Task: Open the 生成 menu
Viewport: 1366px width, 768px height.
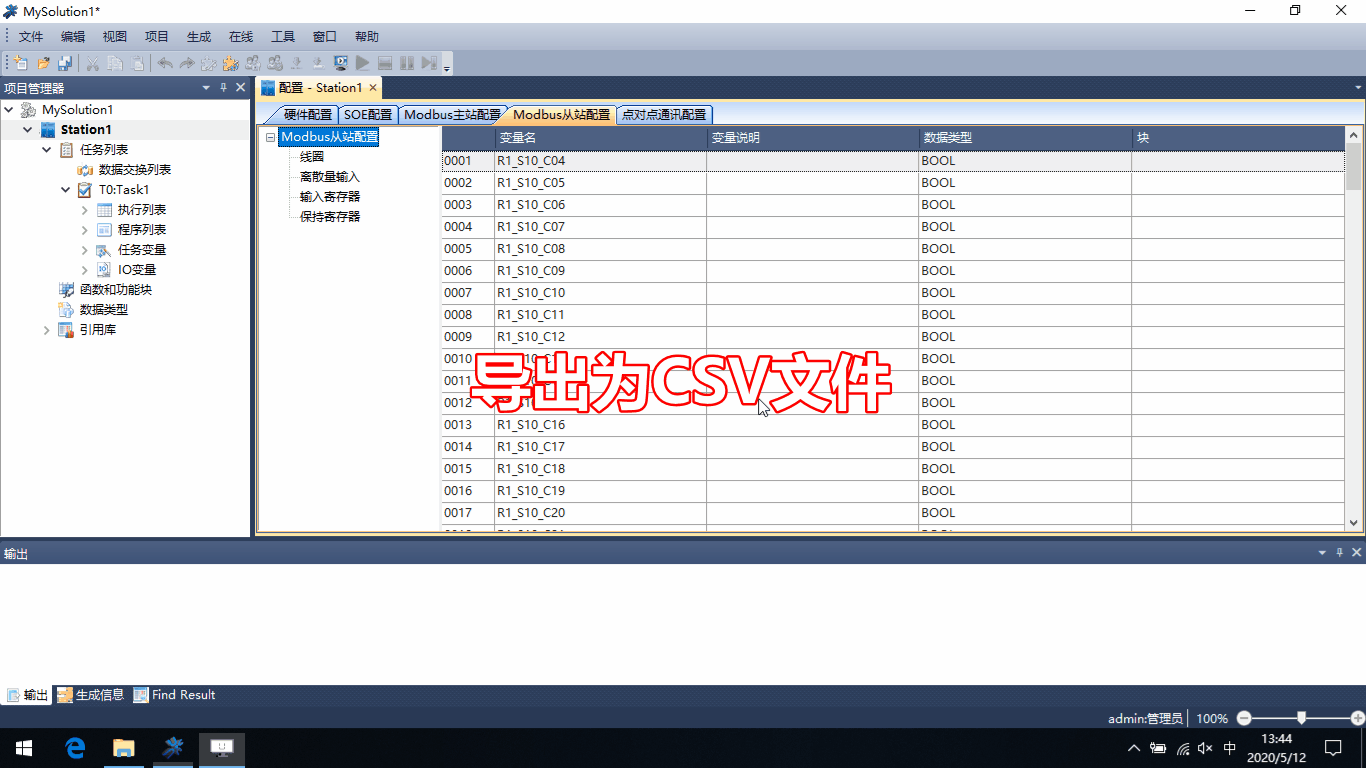Action: click(199, 36)
